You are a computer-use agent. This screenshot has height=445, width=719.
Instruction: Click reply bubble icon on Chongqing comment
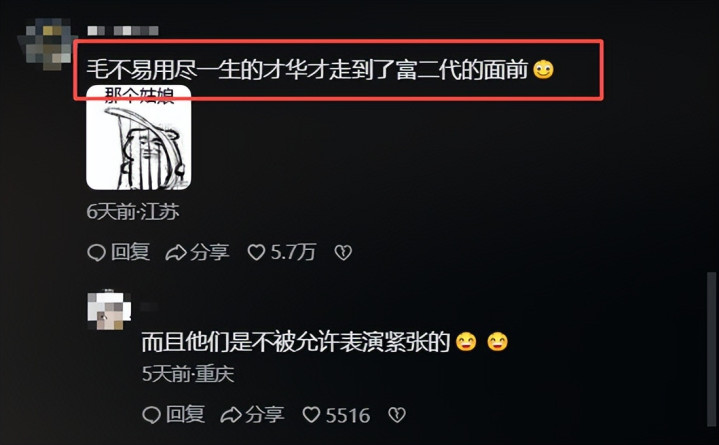pos(151,415)
